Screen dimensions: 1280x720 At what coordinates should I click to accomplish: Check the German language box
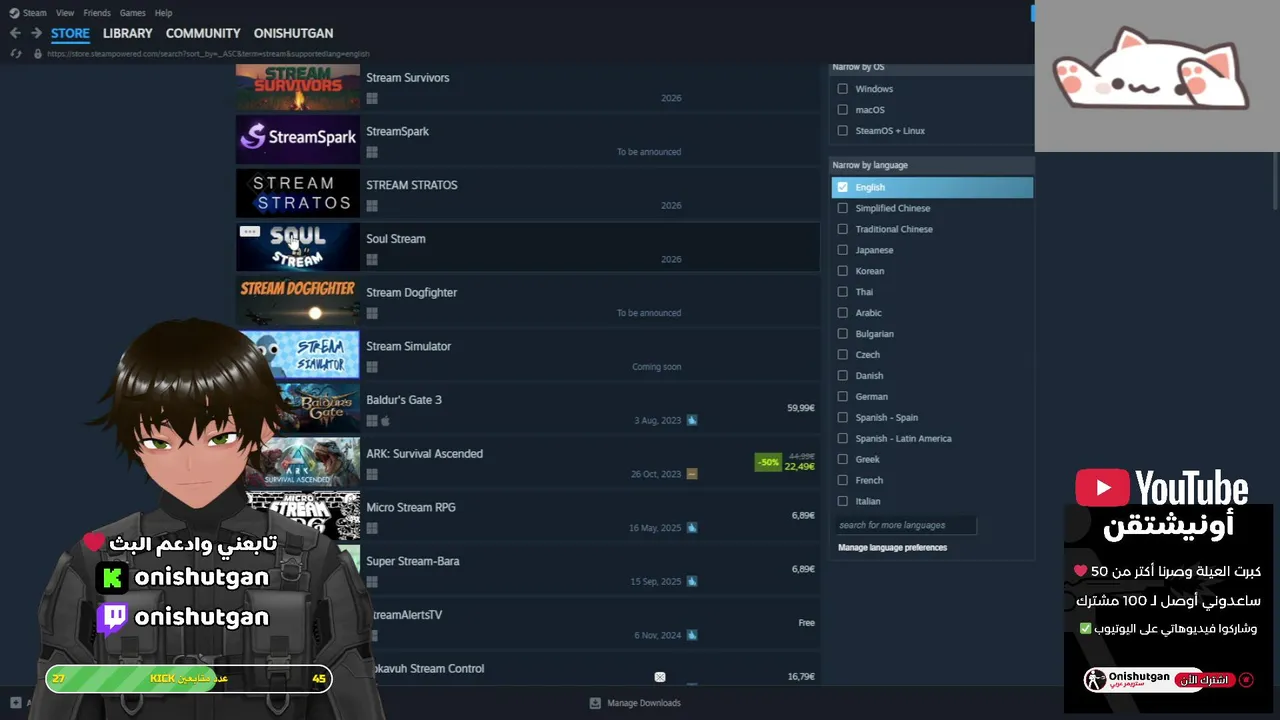[842, 397]
